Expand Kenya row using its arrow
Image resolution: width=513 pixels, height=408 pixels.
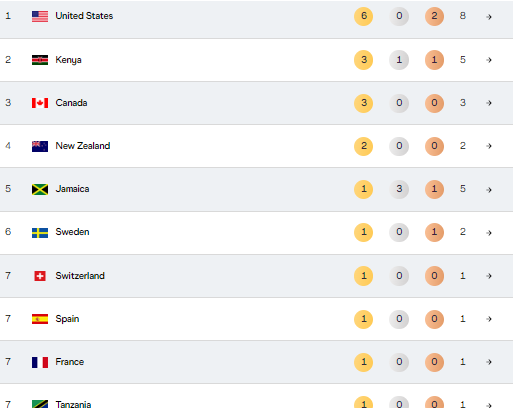[x=489, y=60]
